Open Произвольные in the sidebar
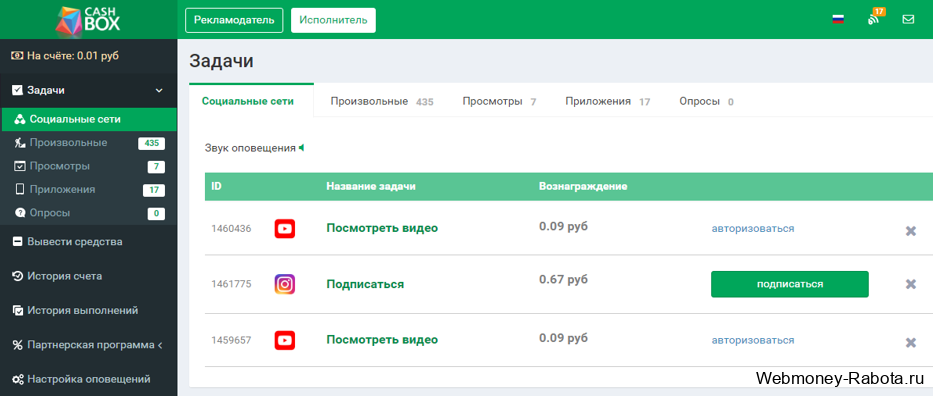933x396 pixels. [89, 143]
